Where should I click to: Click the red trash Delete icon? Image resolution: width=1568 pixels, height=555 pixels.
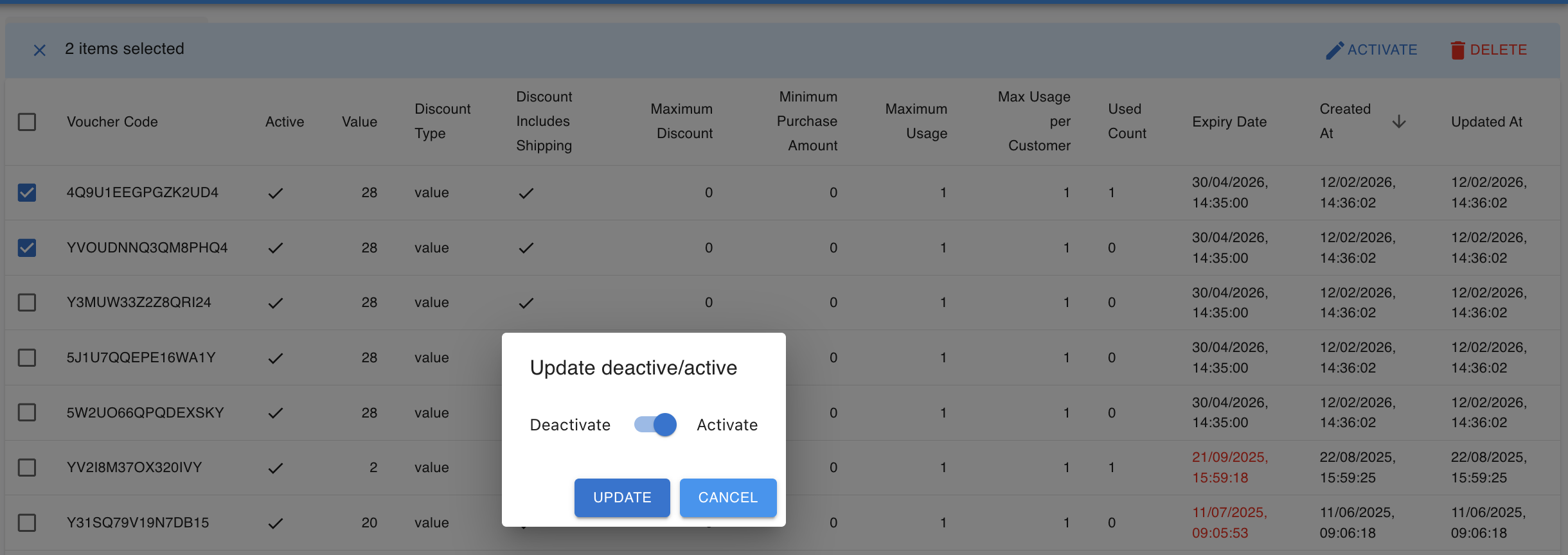pyautogui.click(x=1457, y=50)
